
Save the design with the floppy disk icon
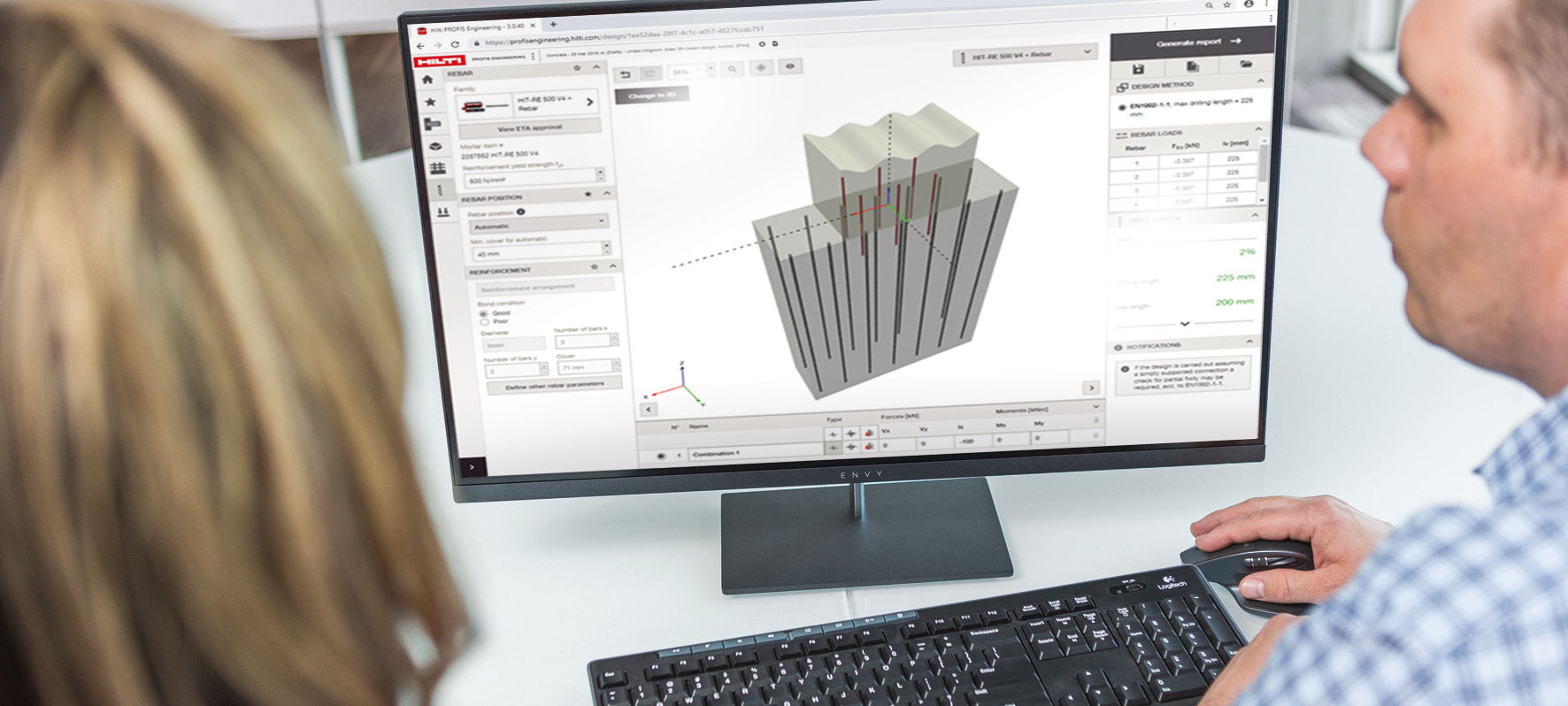pos(1138,68)
